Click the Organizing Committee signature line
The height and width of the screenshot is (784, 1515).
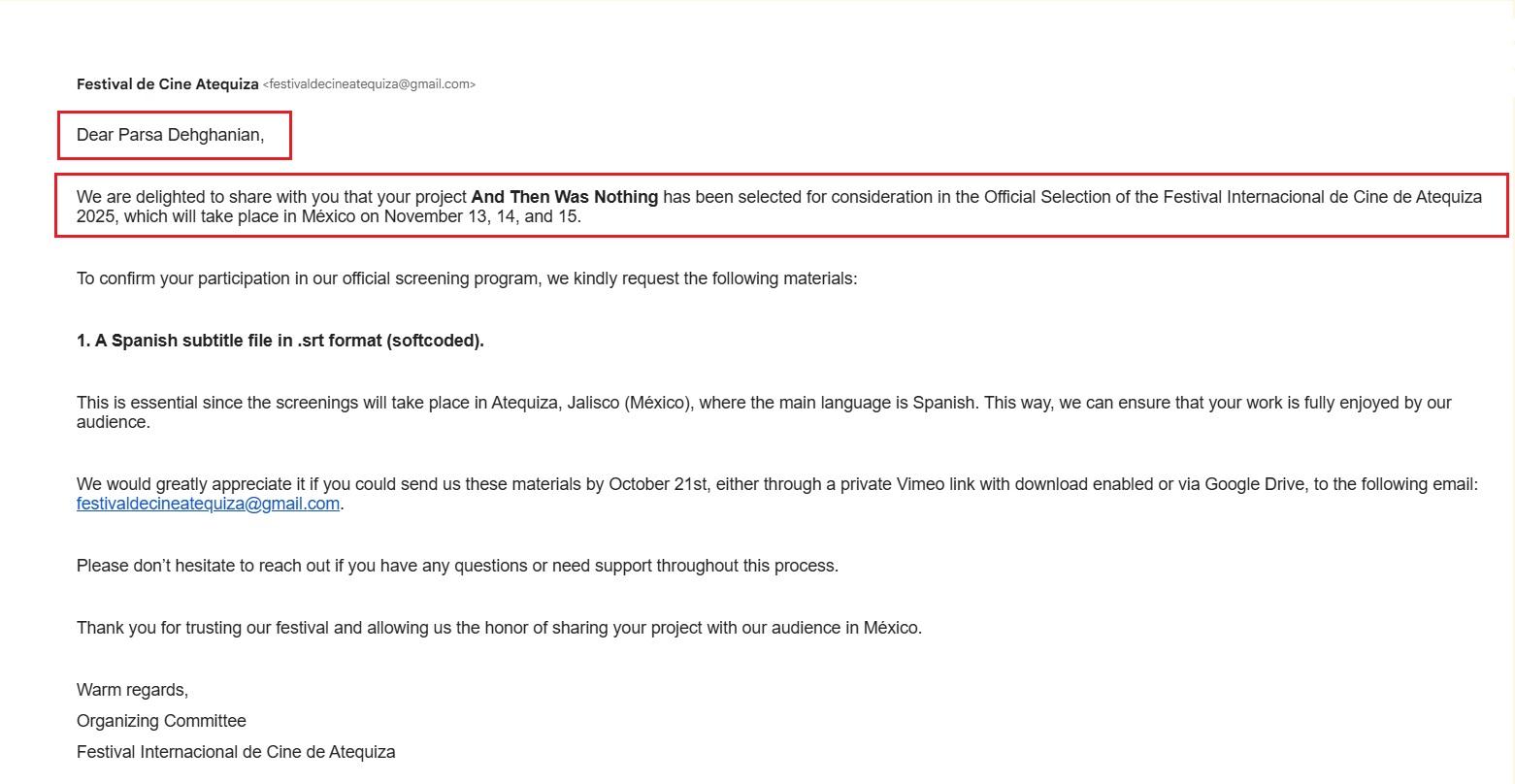click(161, 721)
